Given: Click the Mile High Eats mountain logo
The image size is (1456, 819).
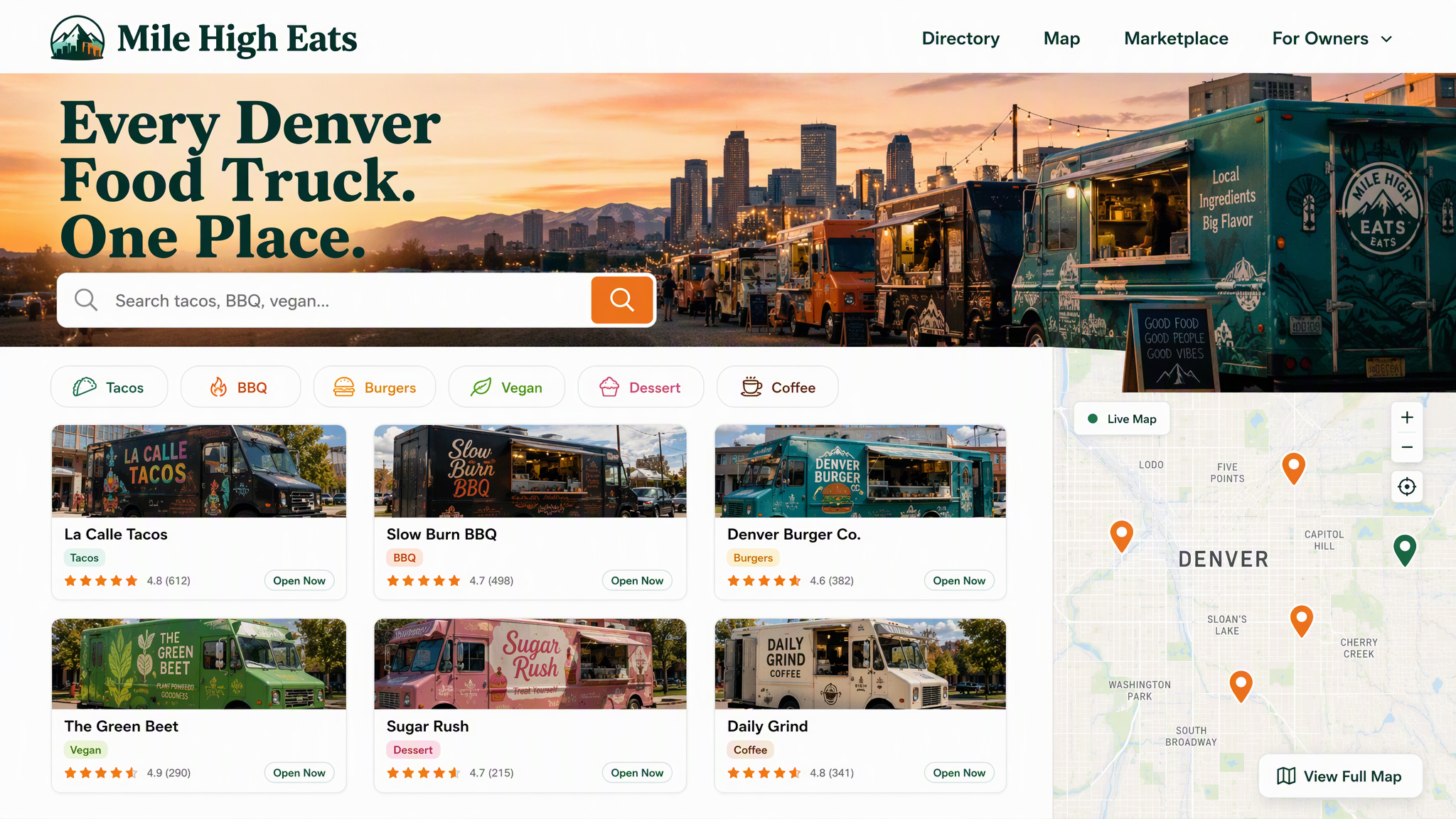Looking at the screenshot, I should (x=77, y=38).
